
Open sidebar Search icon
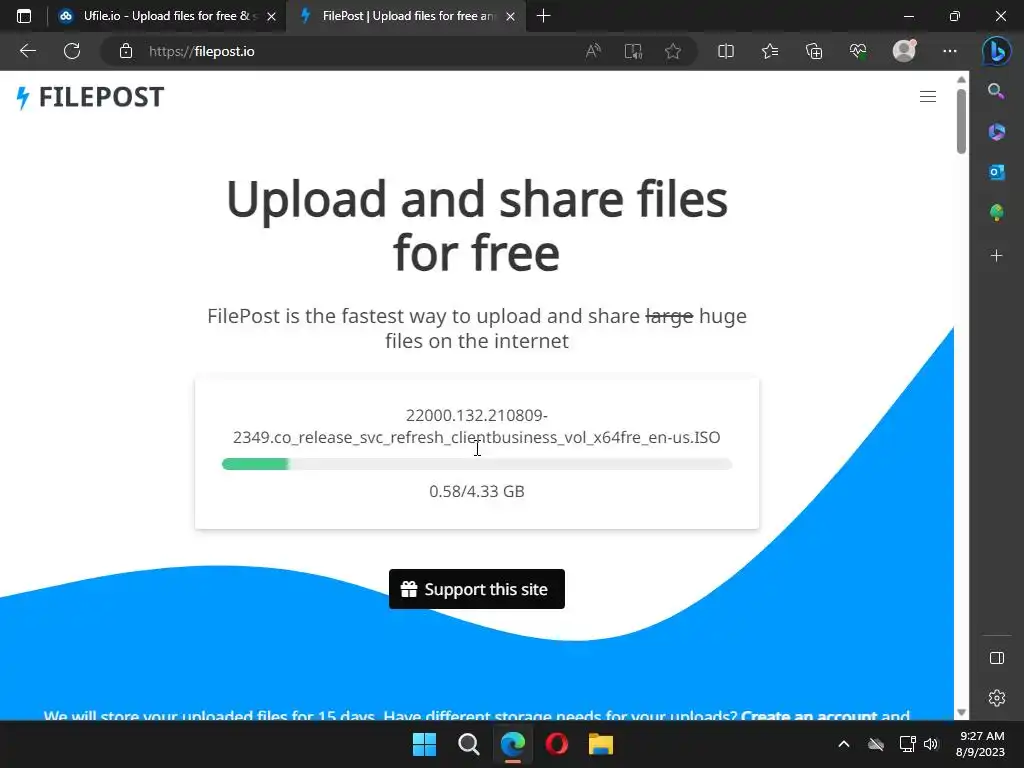point(996,91)
